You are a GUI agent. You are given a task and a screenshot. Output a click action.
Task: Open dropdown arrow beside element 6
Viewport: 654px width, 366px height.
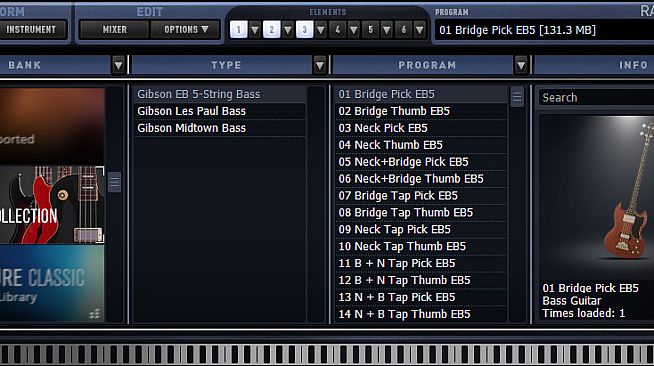tap(420, 30)
